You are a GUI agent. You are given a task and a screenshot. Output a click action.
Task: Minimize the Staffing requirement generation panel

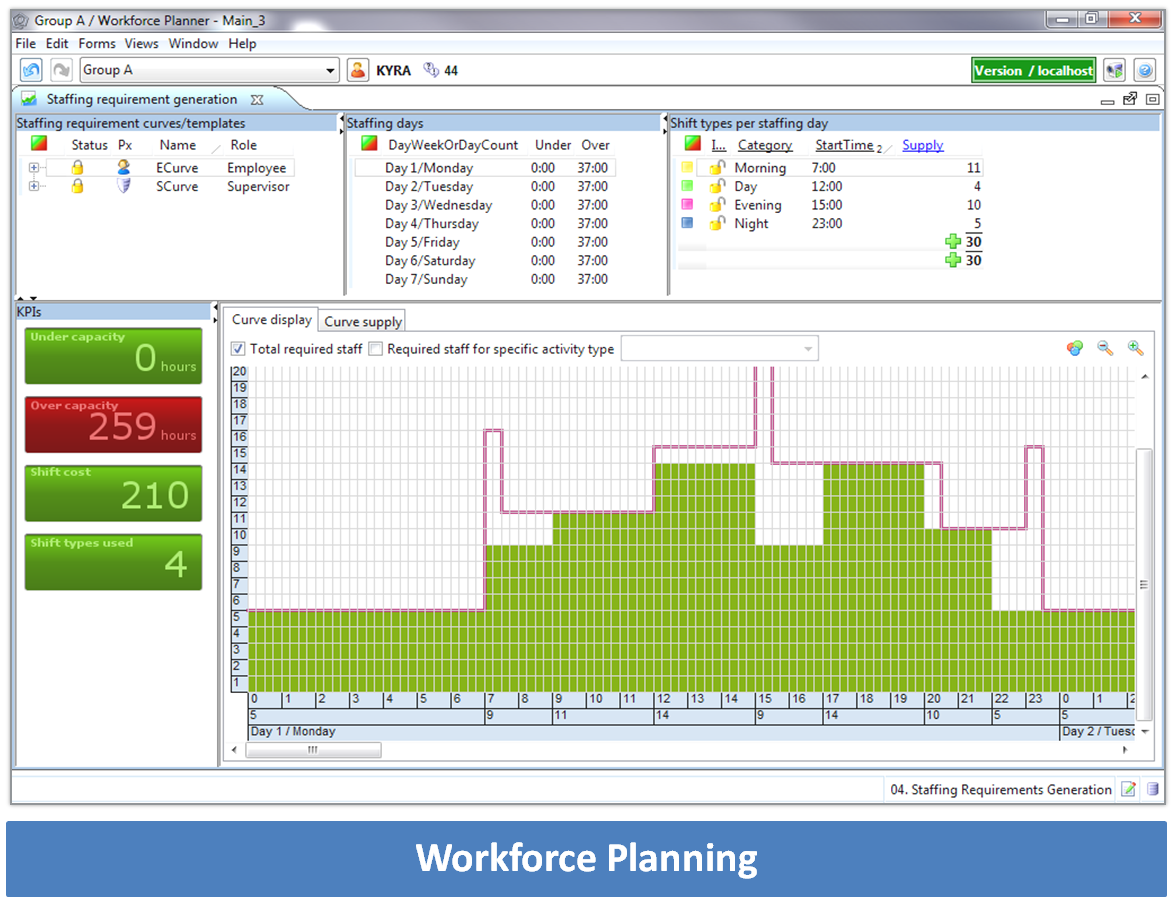(x=1108, y=100)
